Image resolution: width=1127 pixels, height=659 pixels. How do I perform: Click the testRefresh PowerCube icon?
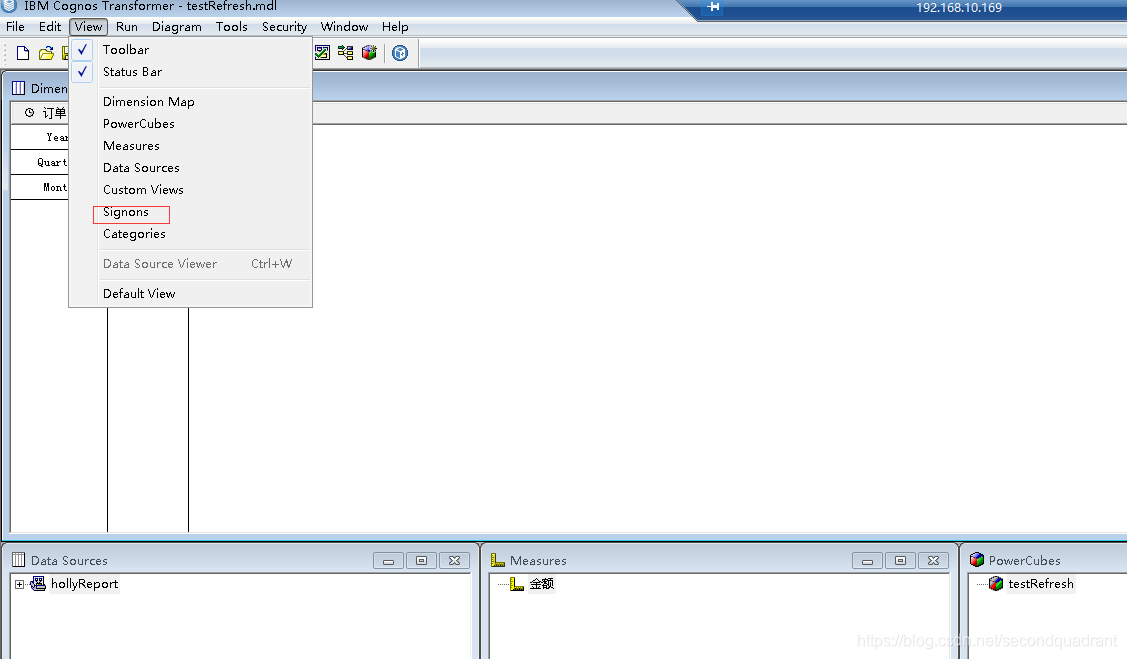tap(995, 584)
